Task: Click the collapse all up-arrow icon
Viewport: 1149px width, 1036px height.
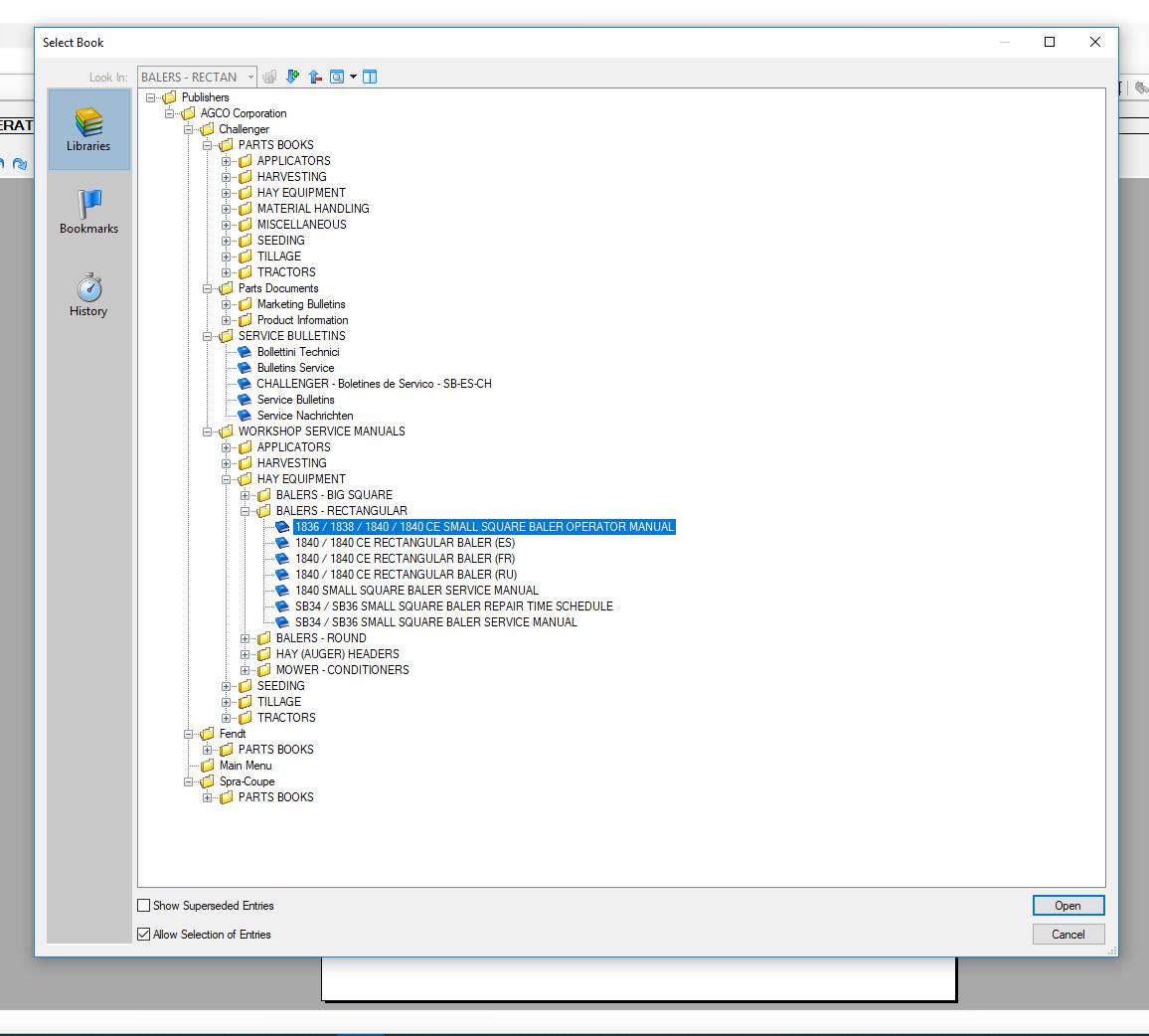Action: click(x=315, y=77)
